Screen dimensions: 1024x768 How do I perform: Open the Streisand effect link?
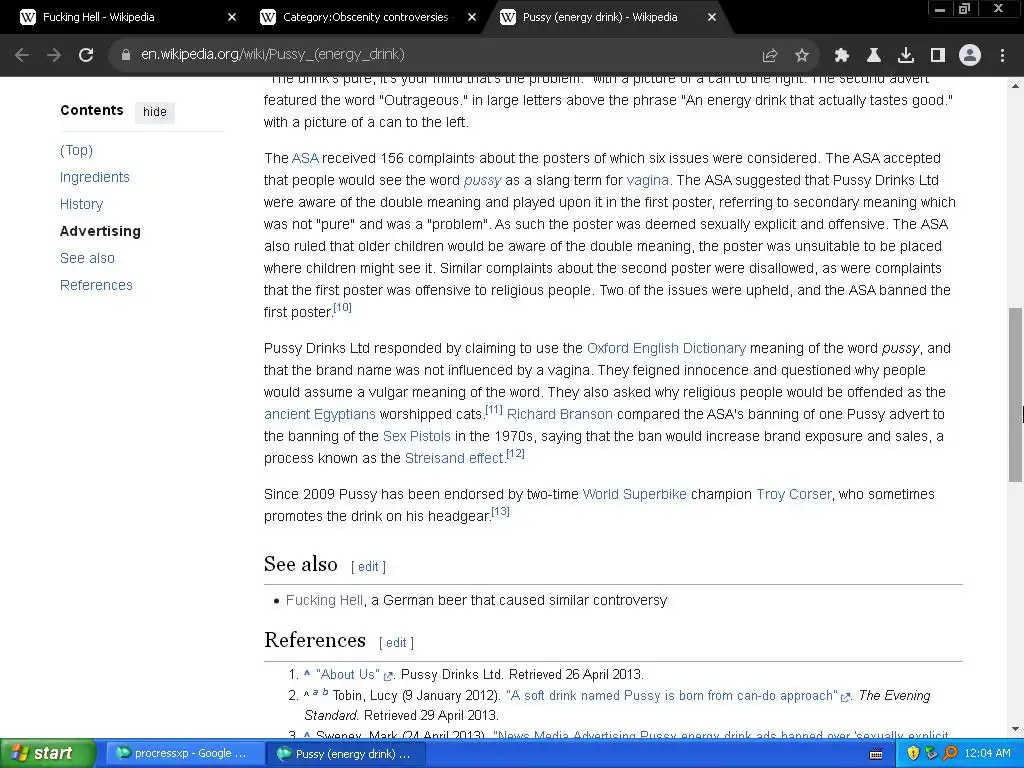click(454, 458)
